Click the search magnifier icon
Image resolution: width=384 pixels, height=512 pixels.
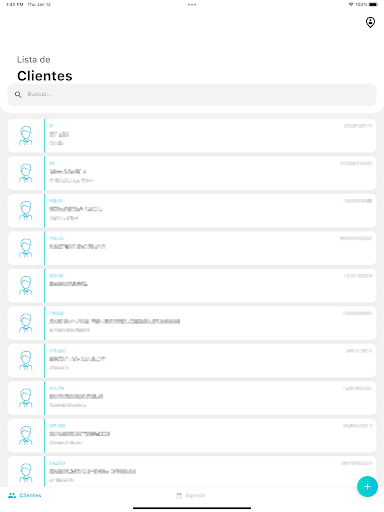[18, 95]
